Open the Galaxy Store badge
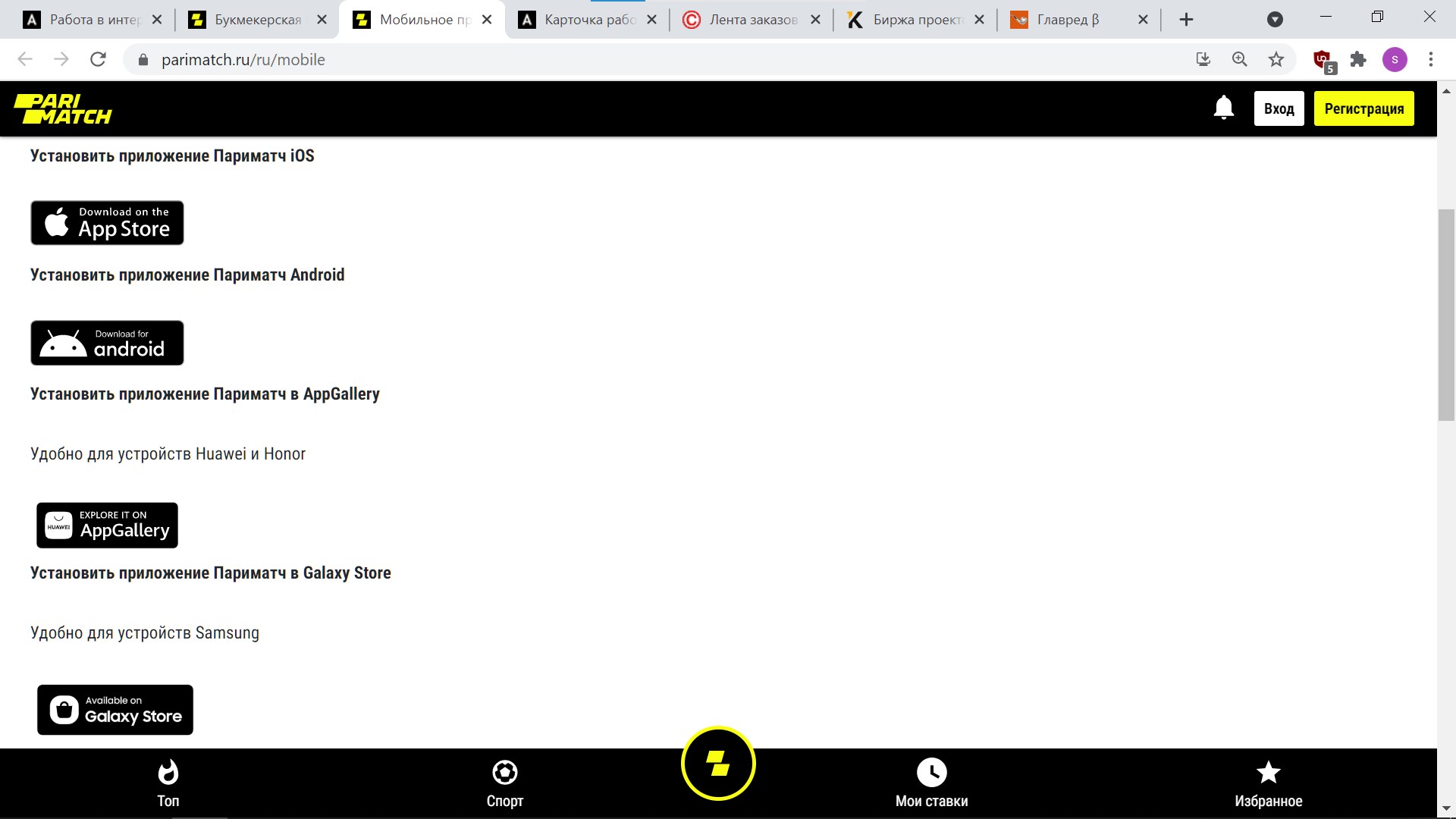The image size is (1456, 819). 115,710
